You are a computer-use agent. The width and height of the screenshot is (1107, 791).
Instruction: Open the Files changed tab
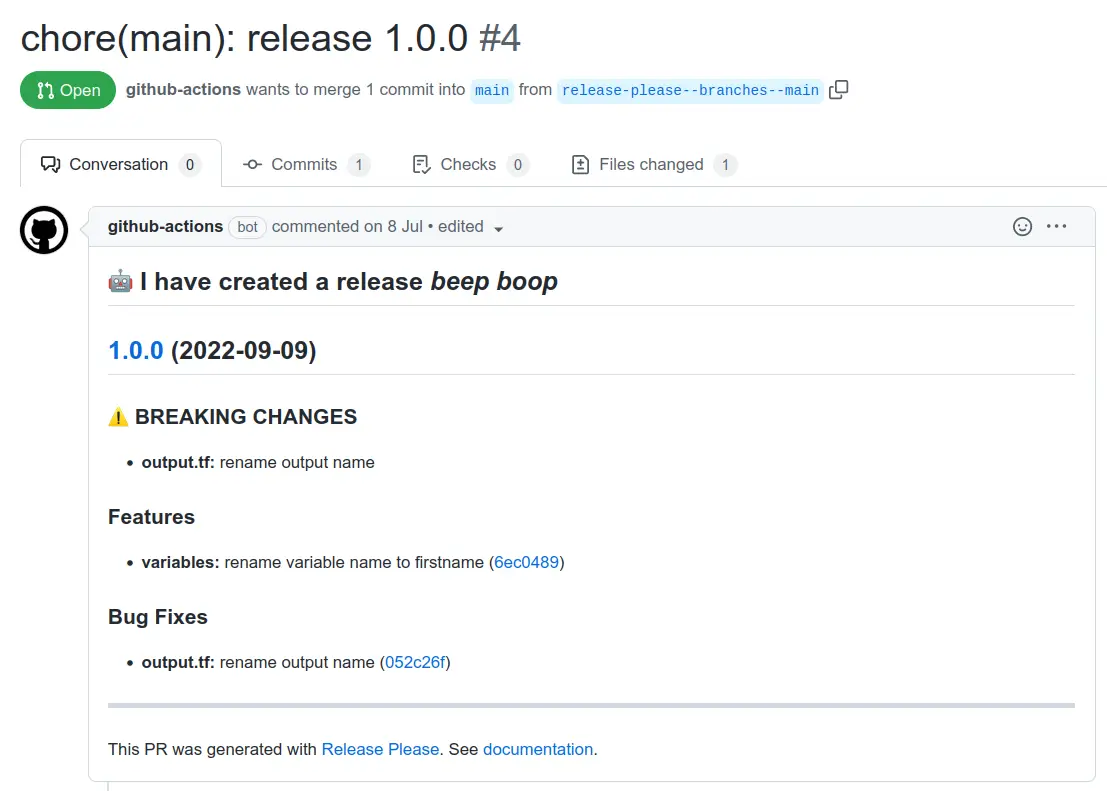(x=651, y=164)
